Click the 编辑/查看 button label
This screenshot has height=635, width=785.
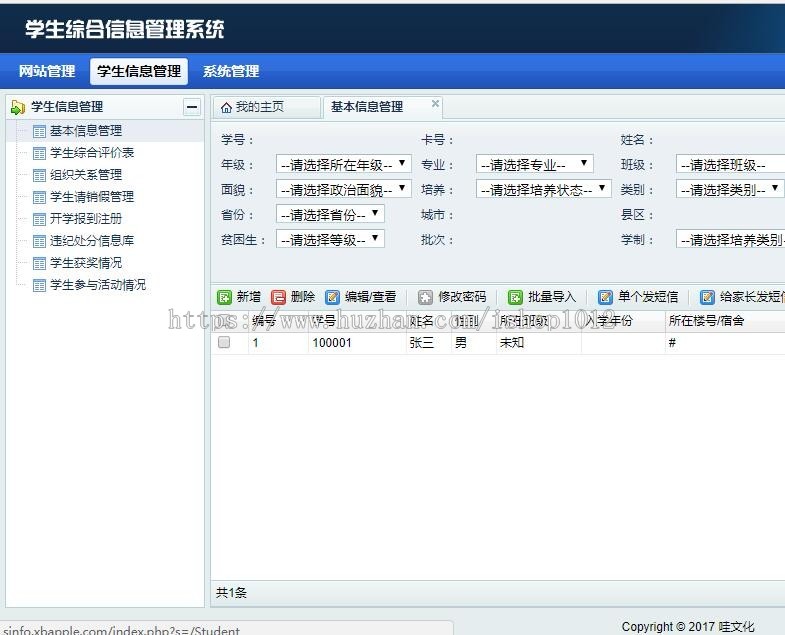(x=370, y=297)
